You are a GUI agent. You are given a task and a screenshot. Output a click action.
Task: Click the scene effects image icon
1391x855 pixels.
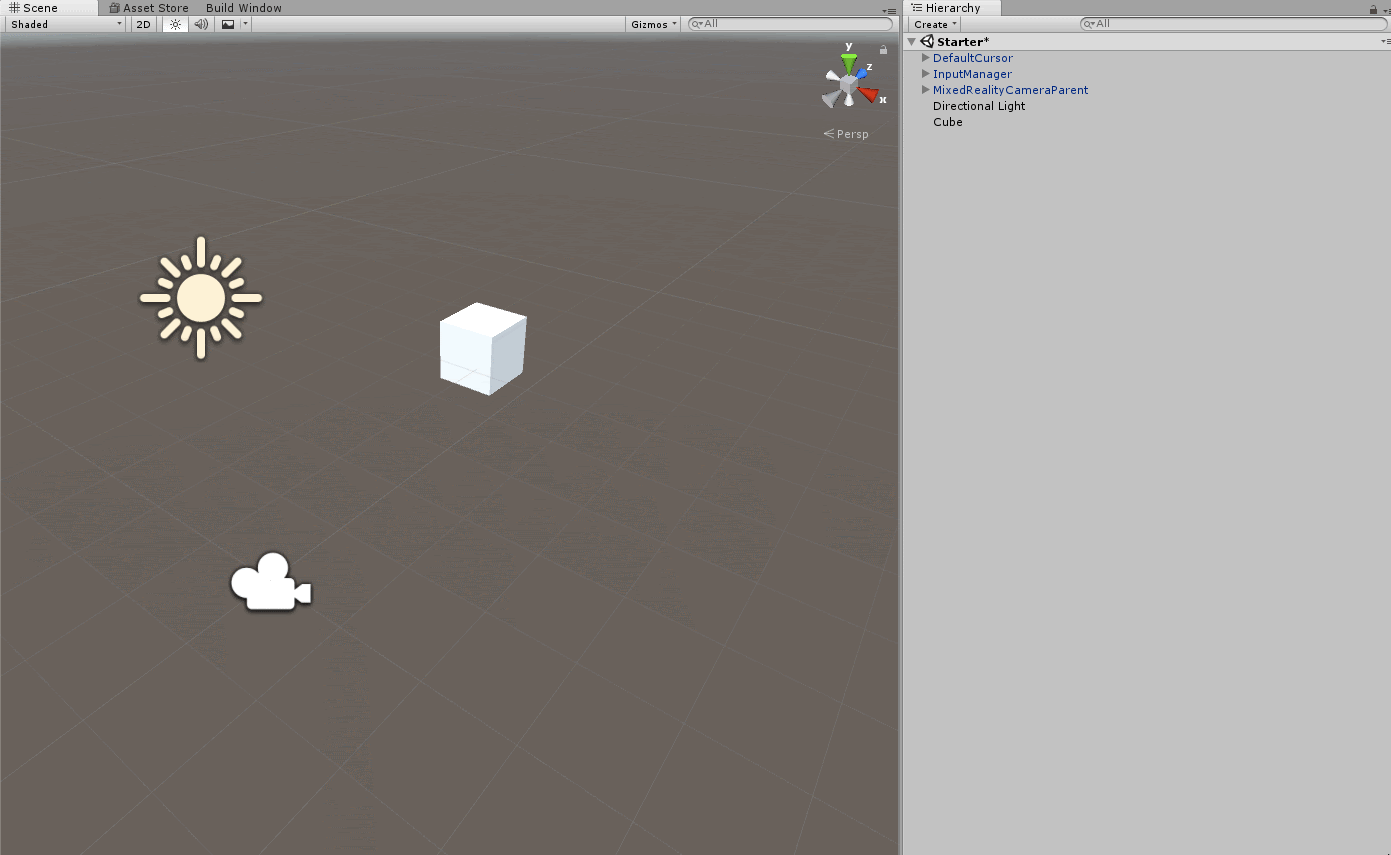point(228,24)
